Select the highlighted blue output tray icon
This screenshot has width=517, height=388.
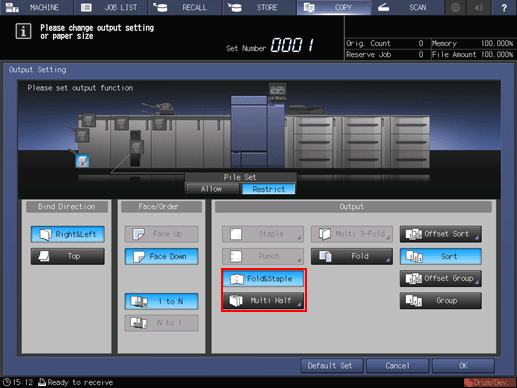[82, 161]
